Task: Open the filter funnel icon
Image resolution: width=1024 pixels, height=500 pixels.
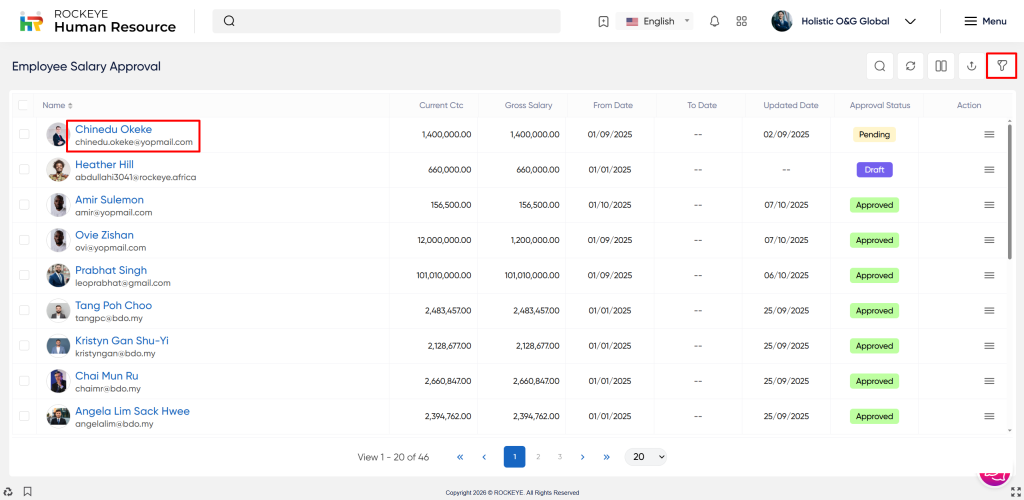Action: 1001,66
